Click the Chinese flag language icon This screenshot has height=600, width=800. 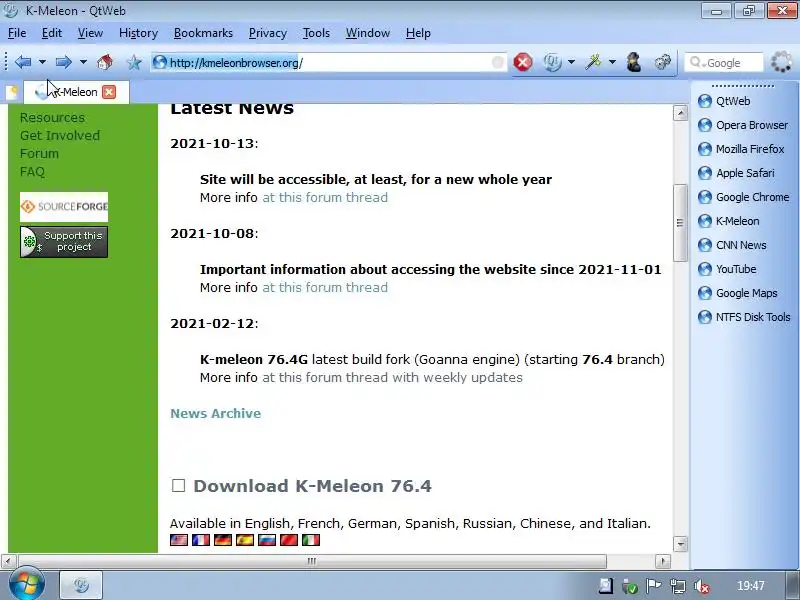pyautogui.click(x=288, y=540)
